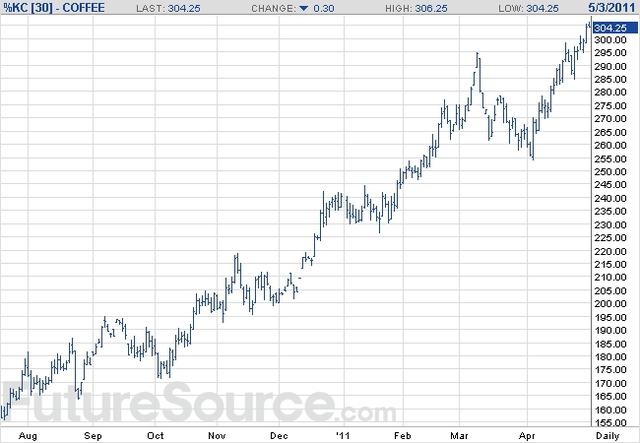Select the Aug label on time axis
640x443 pixels.
pos(31,436)
